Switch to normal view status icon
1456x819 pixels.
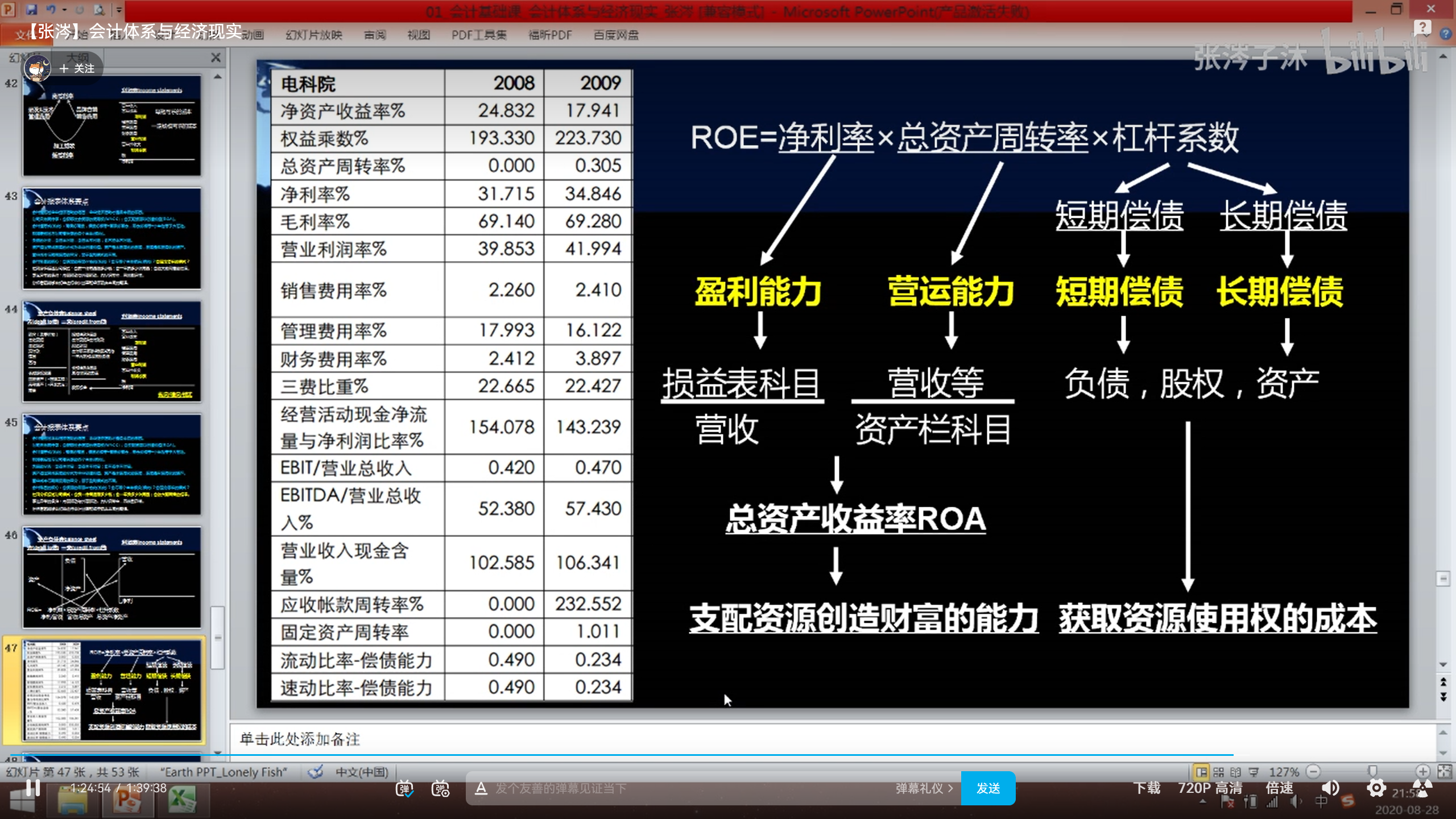(x=1201, y=772)
